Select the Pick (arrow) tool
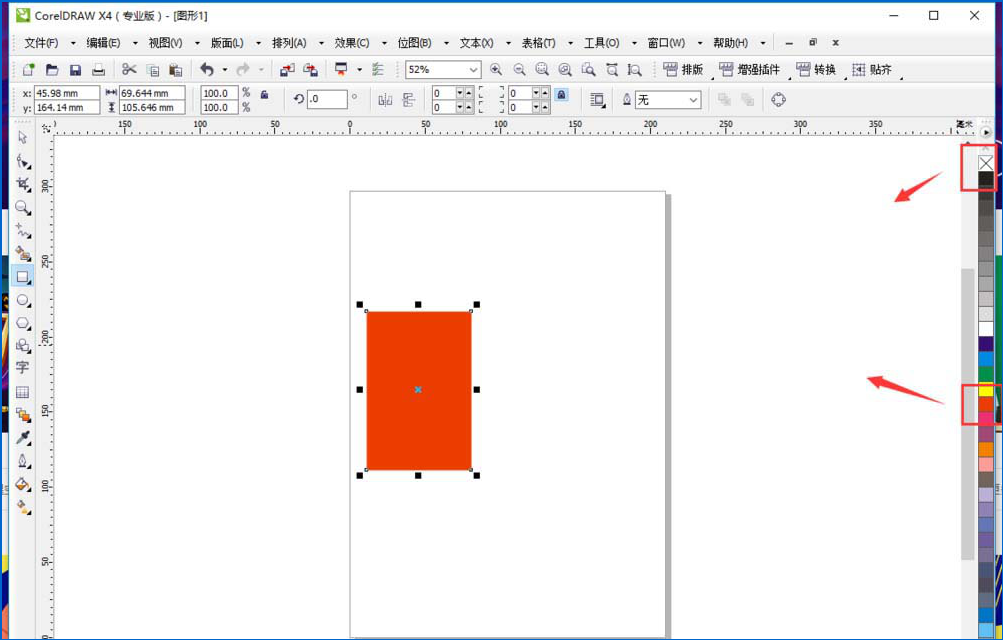 tap(22, 138)
